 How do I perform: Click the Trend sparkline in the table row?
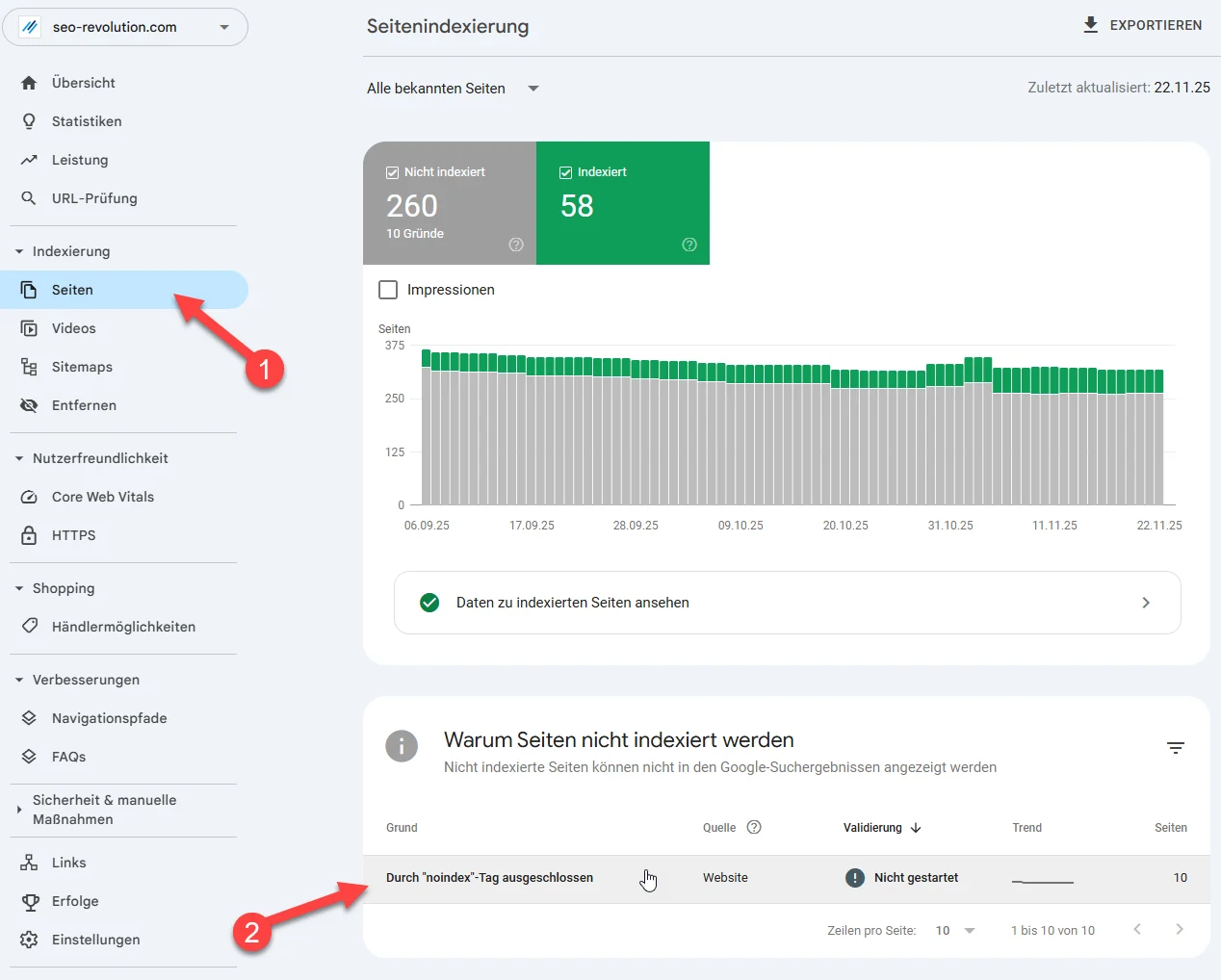point(1043,881)
